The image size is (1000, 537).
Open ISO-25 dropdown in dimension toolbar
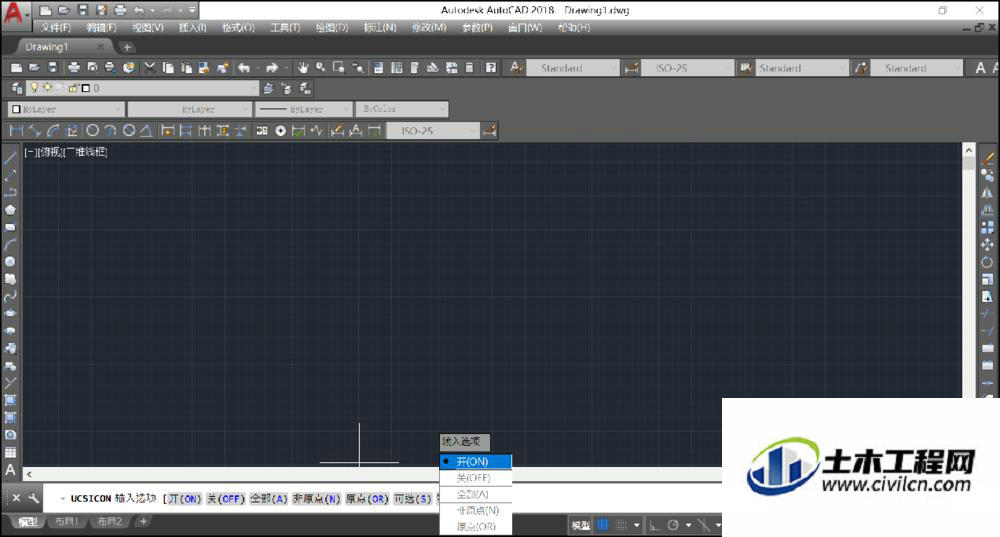433,131
